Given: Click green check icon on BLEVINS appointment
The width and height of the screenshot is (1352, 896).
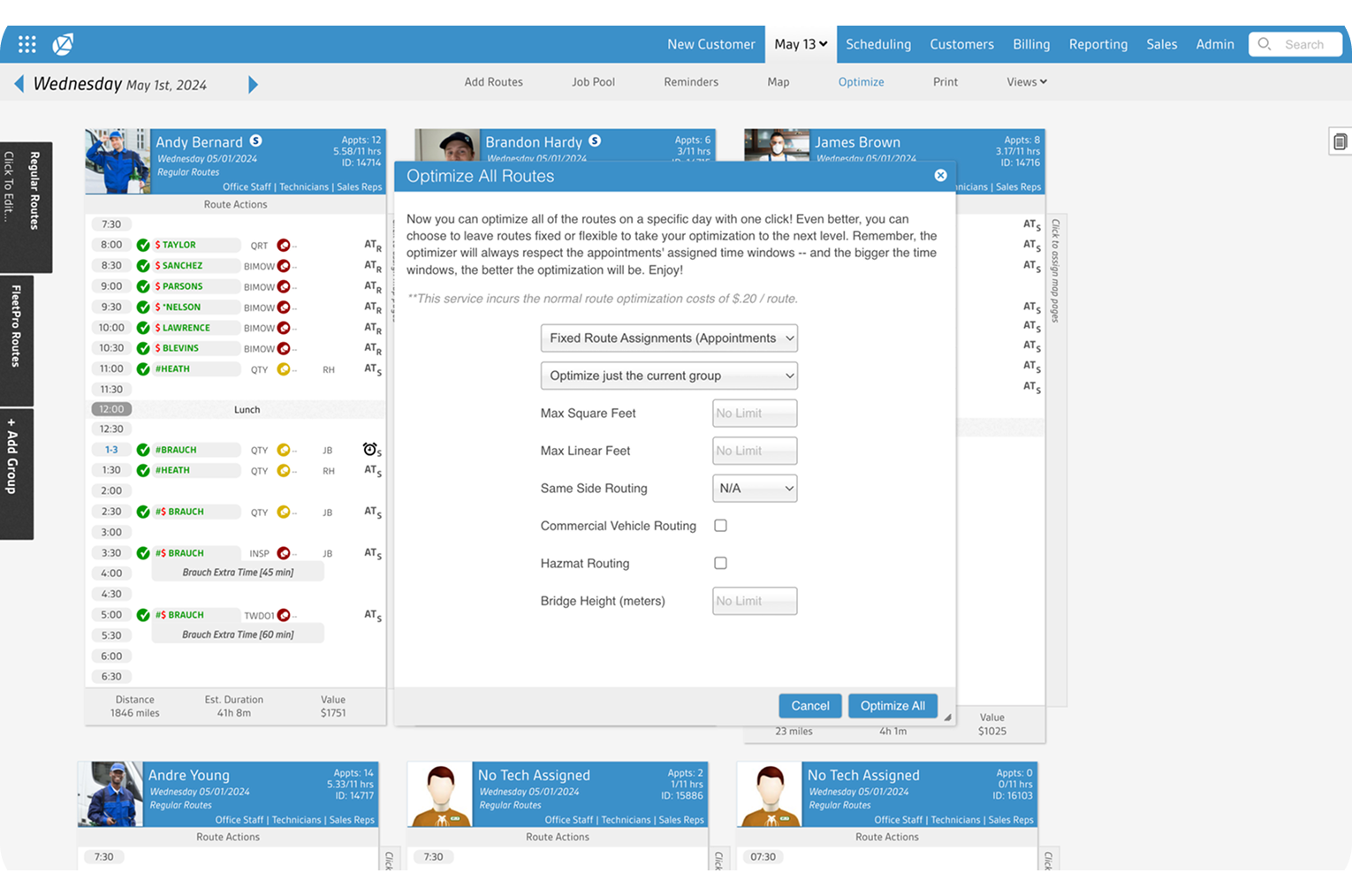Looking at the screenshot, I should pos(143,348).
